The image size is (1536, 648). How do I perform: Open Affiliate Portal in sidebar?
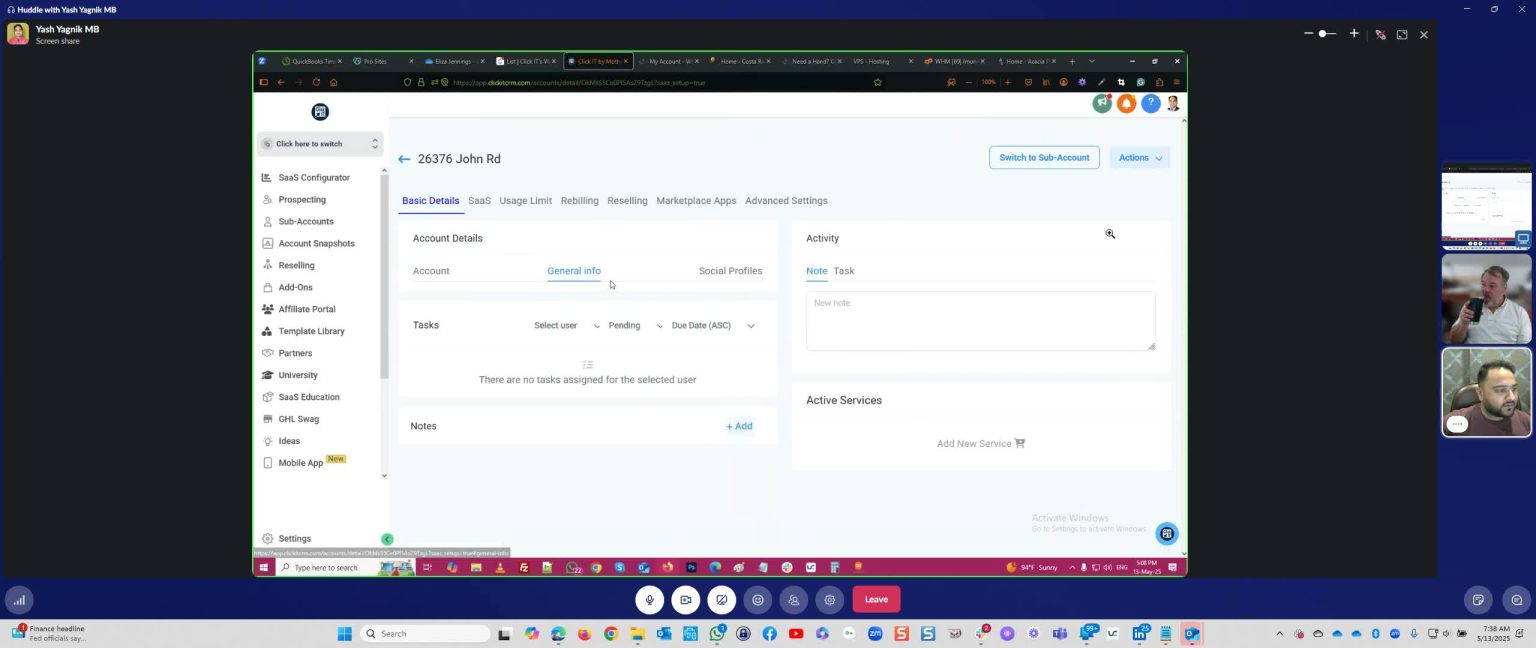click(306, 310)
